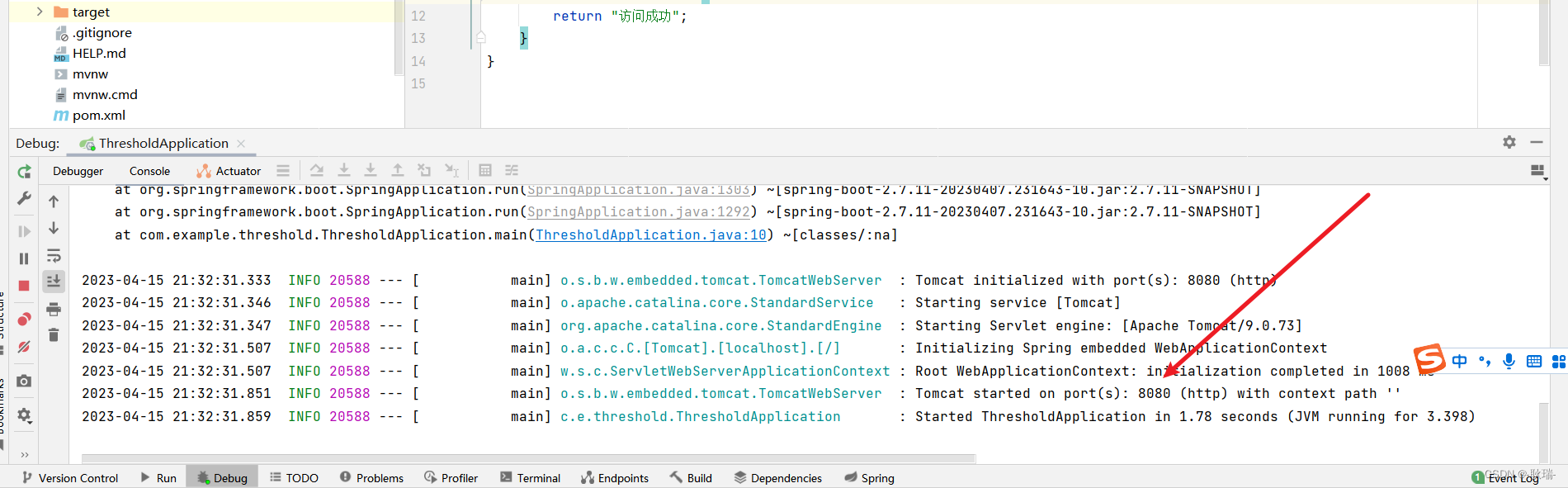Expand the target folder

pyautogui.click(x=39, y=12)
